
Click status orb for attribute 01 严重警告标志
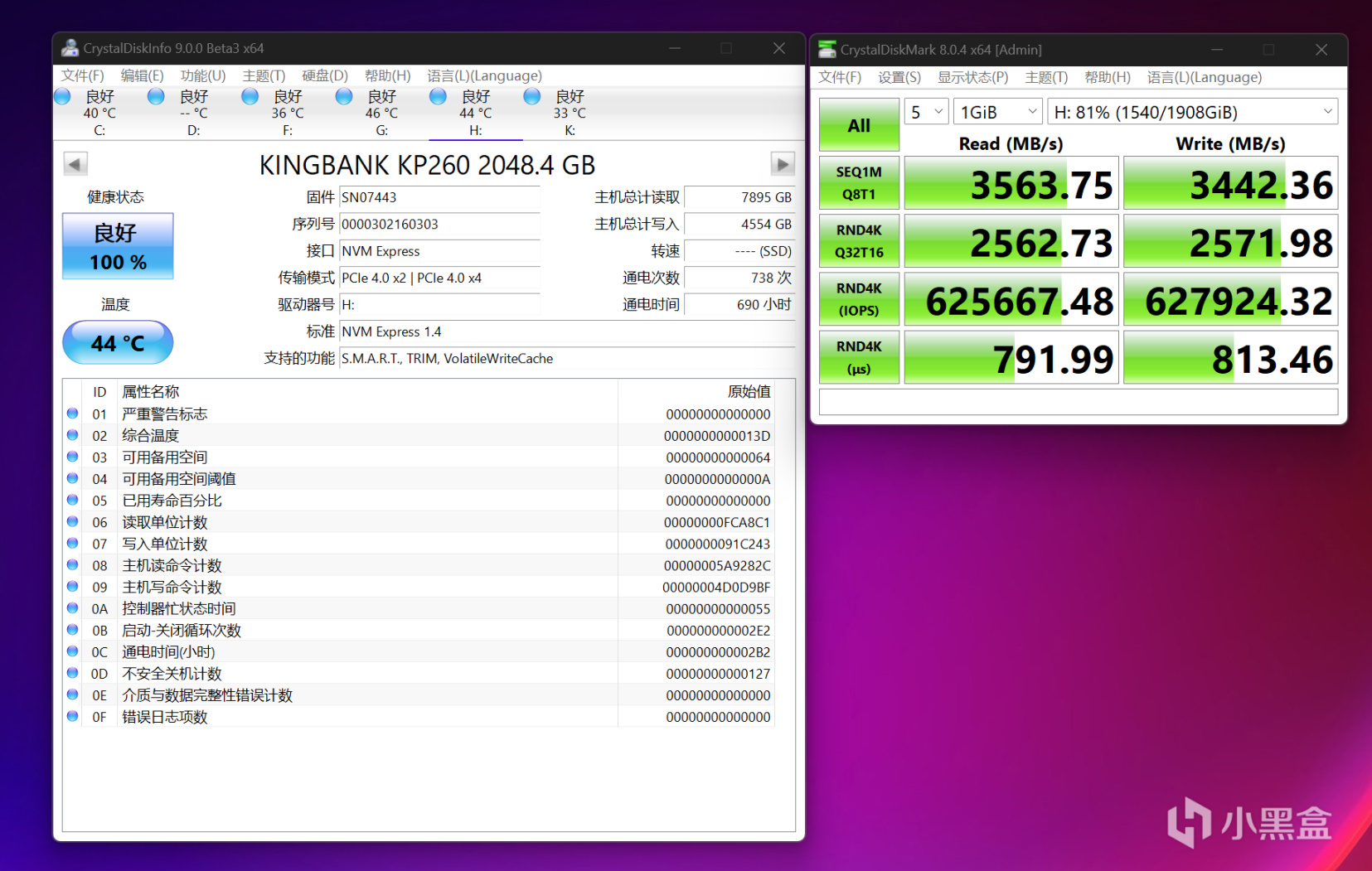click(73, 414)
